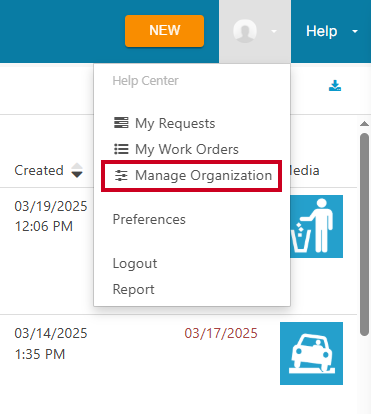
Task: Select My Work Orders menu item
Action: point(176,149)
